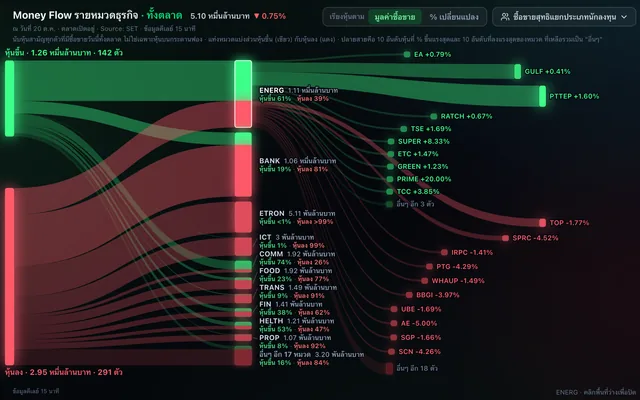Click the UBE -1.69% stock node
The image size is (640, 400).
pos(416,309)
